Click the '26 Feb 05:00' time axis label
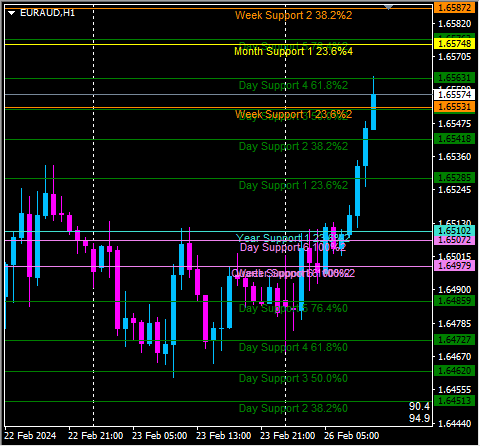 pos(352,436)
